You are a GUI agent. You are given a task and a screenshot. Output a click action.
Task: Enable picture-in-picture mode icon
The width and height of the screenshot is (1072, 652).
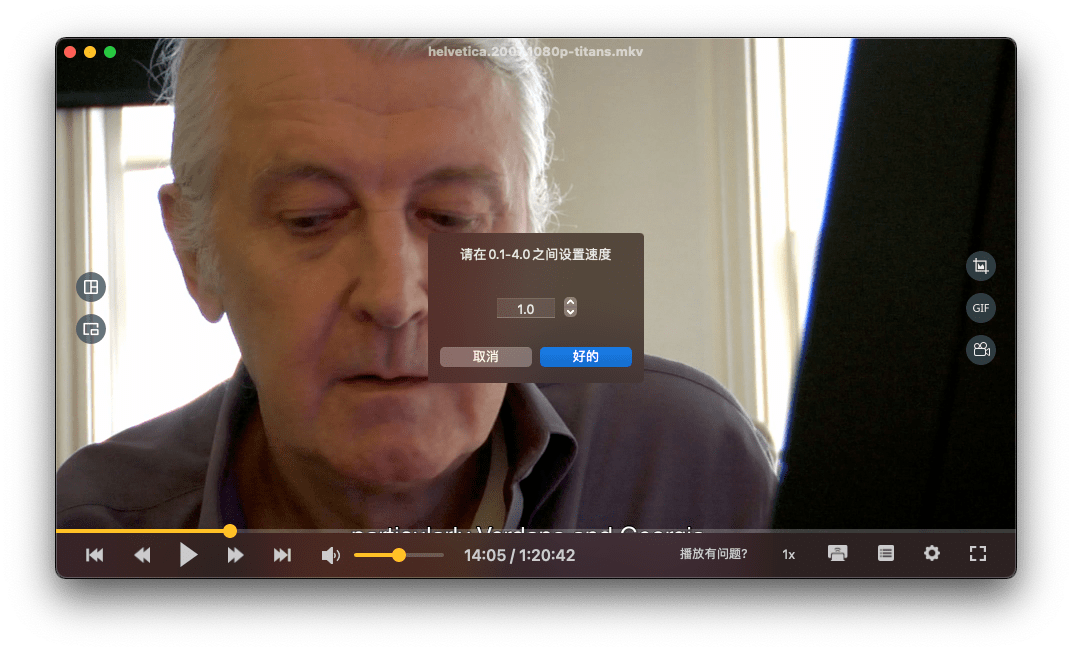tap(91, 329)
